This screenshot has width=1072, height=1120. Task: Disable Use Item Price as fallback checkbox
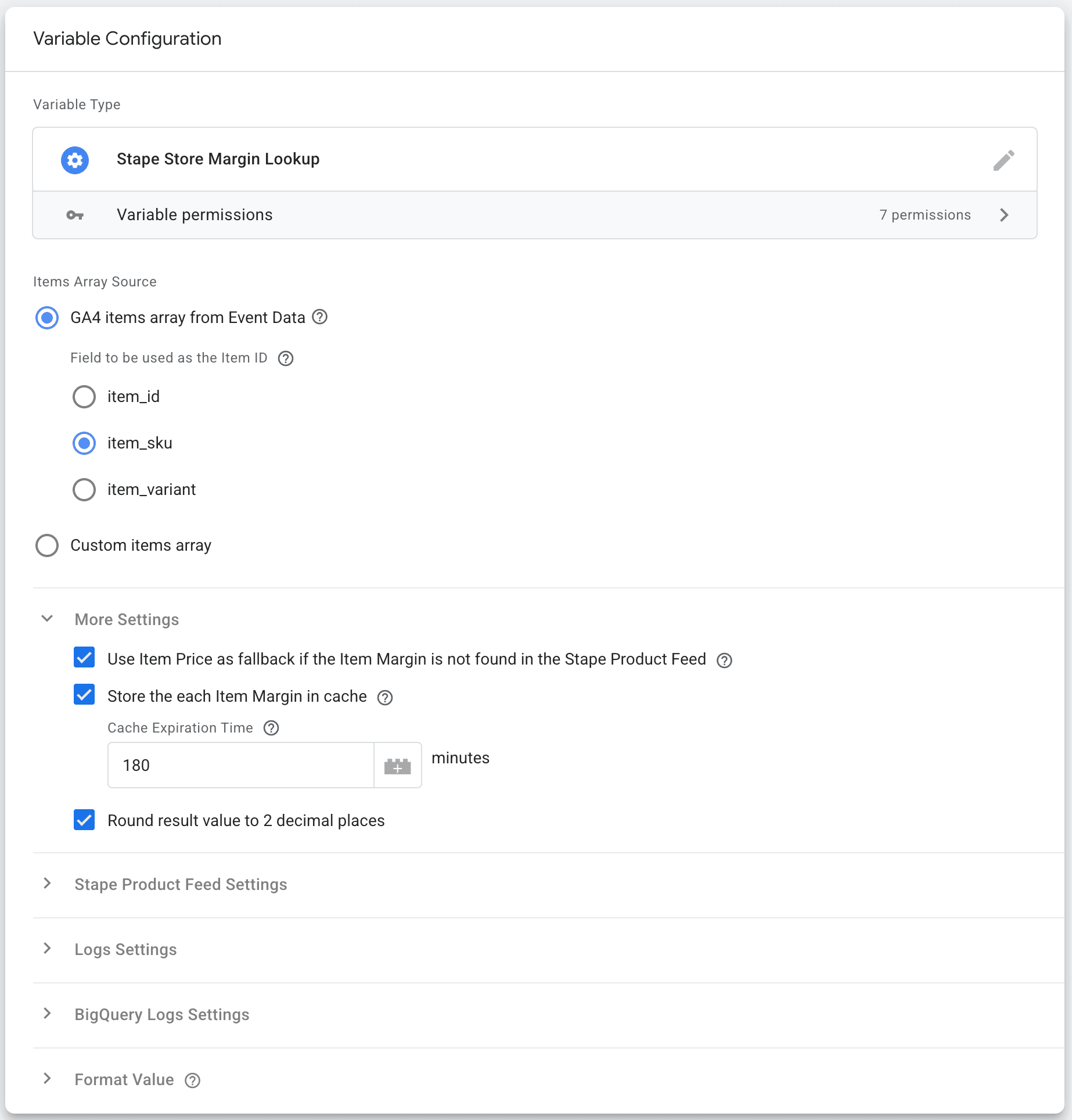(84, 658)
